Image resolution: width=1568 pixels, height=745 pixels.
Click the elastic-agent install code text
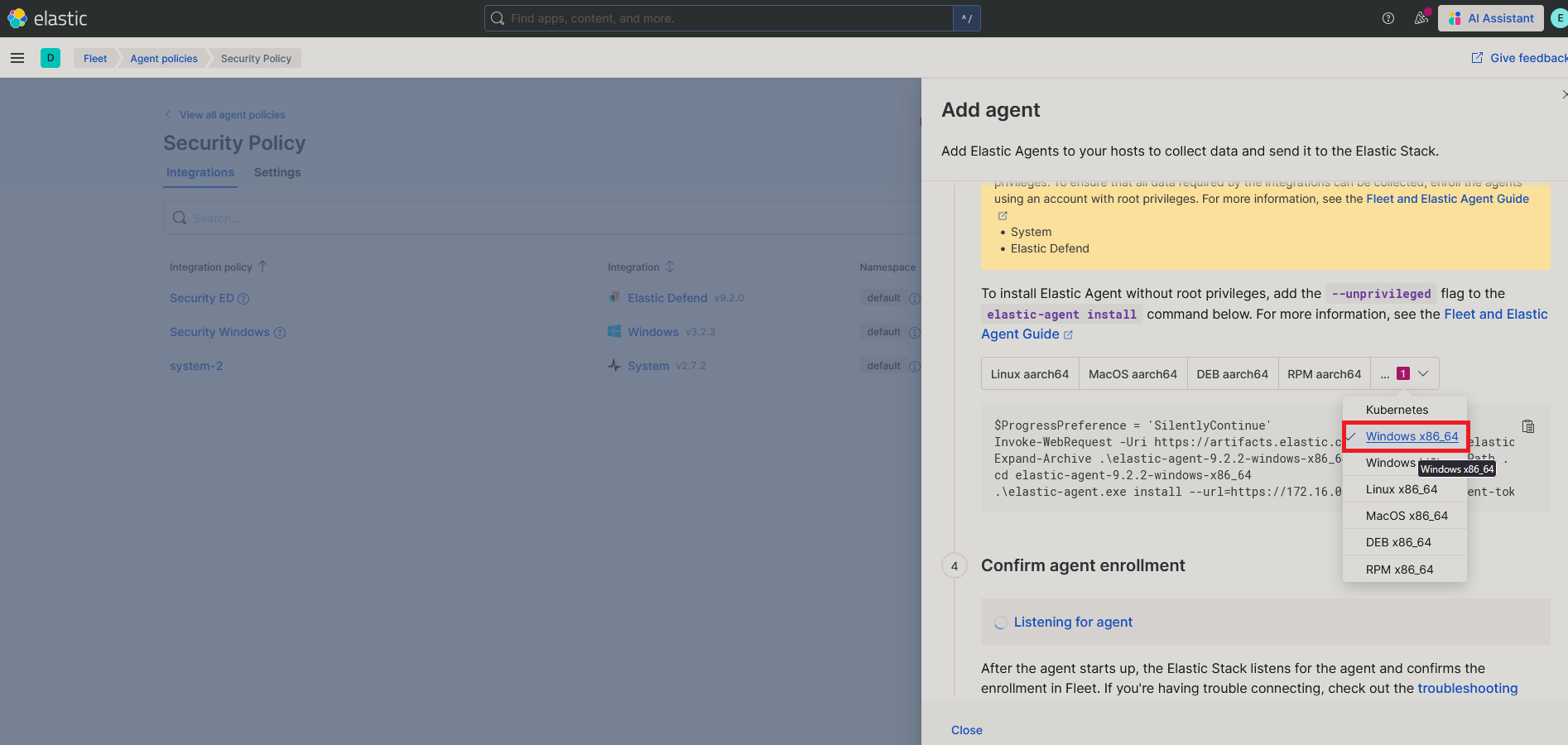pyautogui.click(x=1061, y=315)
